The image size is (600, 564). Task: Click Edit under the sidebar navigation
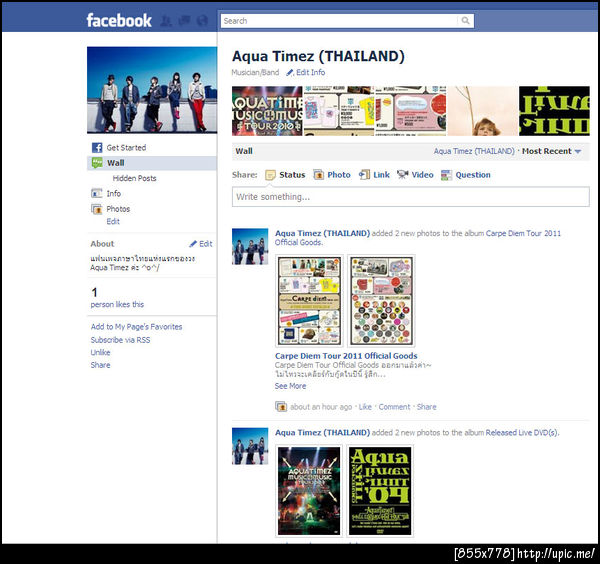point(113,221)
